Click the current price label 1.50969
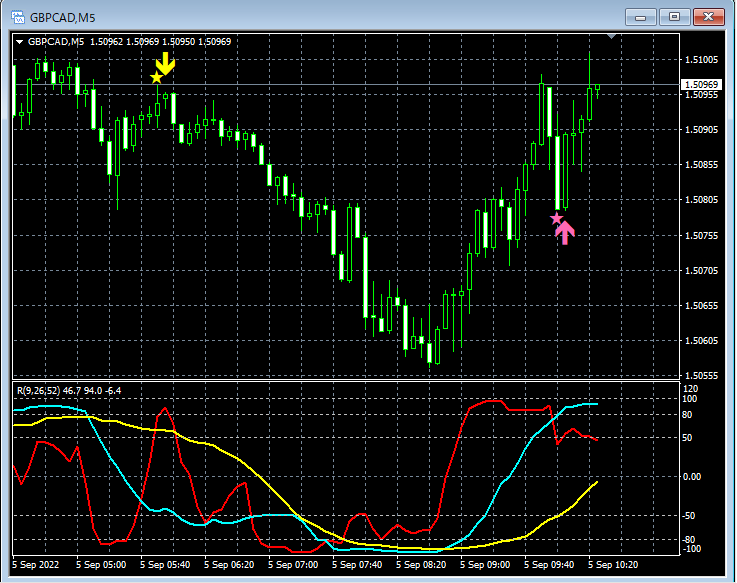 coord(701,85)
